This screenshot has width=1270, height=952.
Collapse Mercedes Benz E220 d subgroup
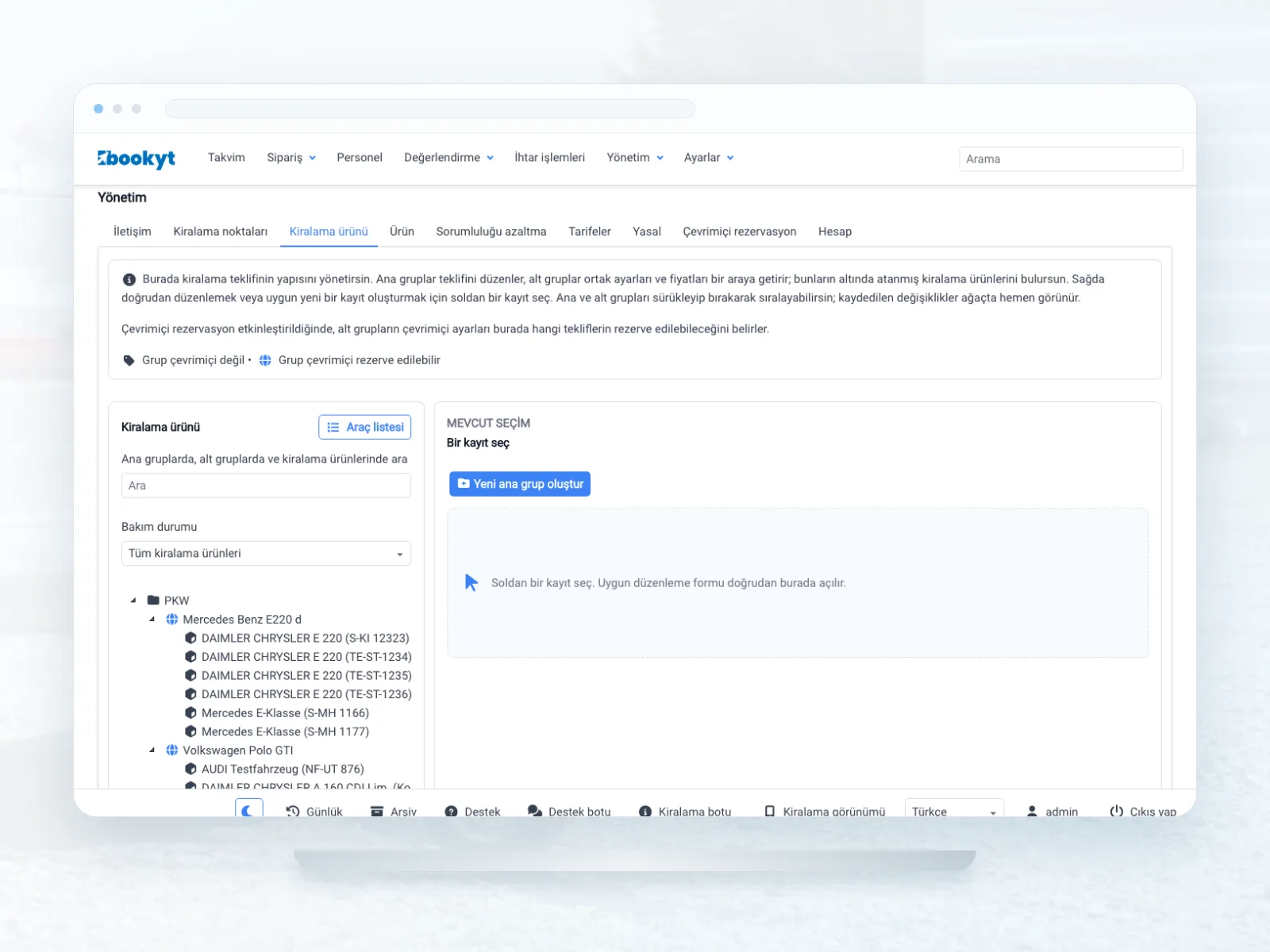coord(152,620)
